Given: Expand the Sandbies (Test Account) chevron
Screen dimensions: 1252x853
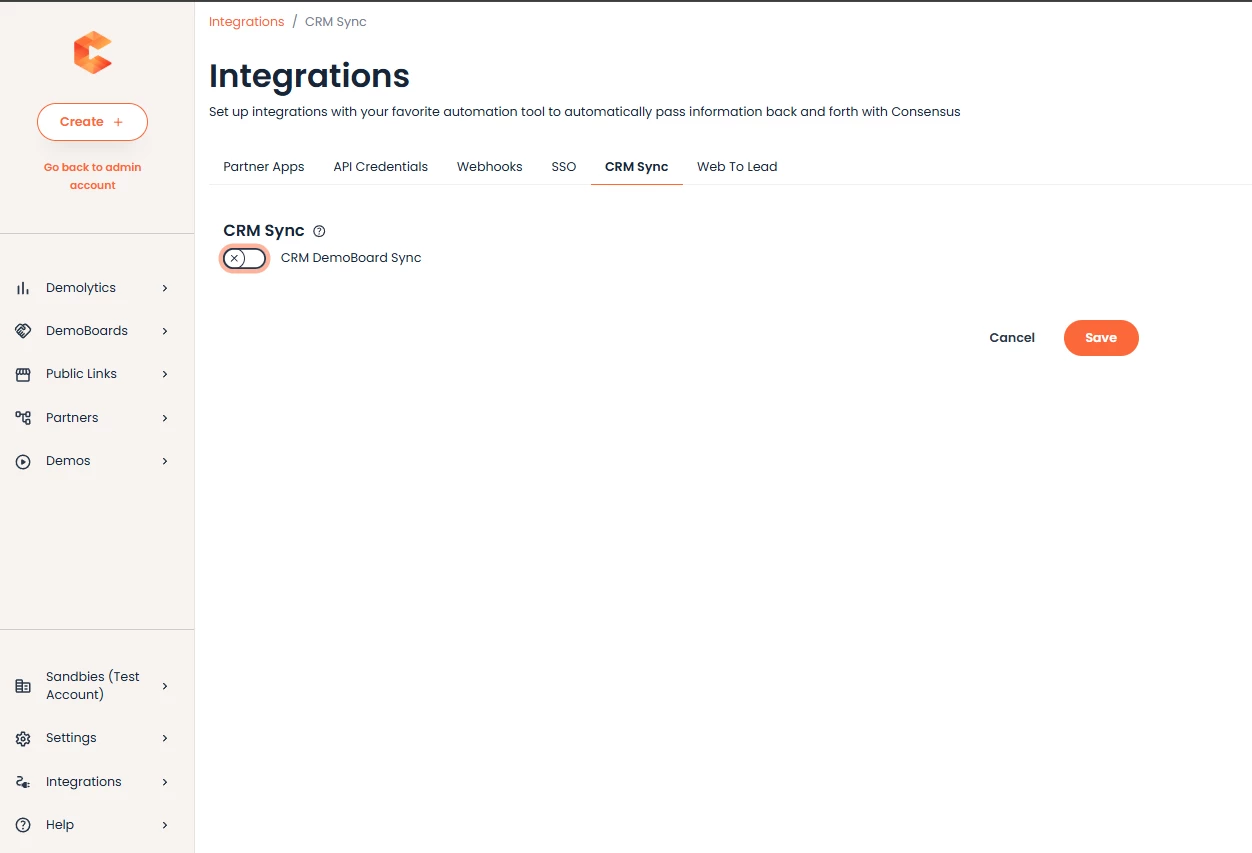Looking at the screenshot, I should pos(165,686).
